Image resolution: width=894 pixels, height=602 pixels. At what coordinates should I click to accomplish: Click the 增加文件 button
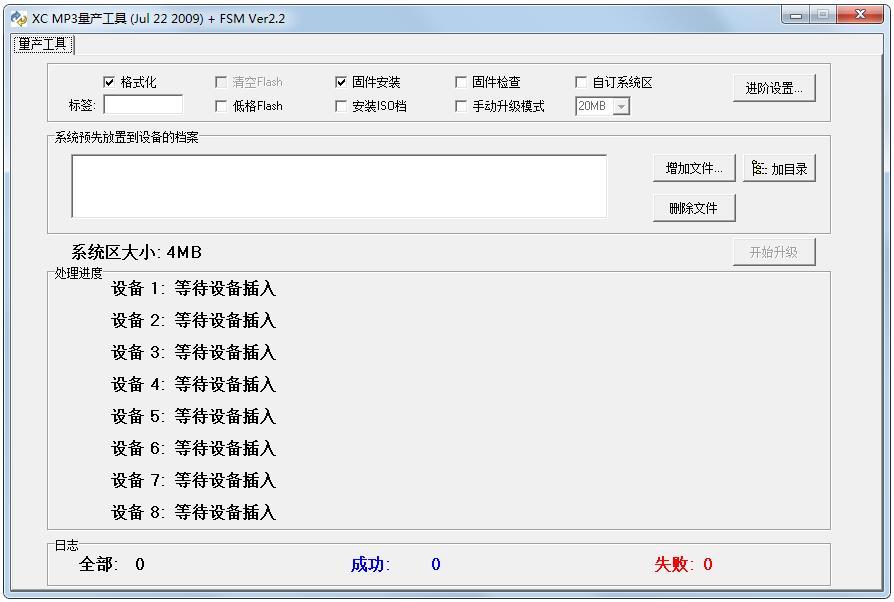[694, 169]
